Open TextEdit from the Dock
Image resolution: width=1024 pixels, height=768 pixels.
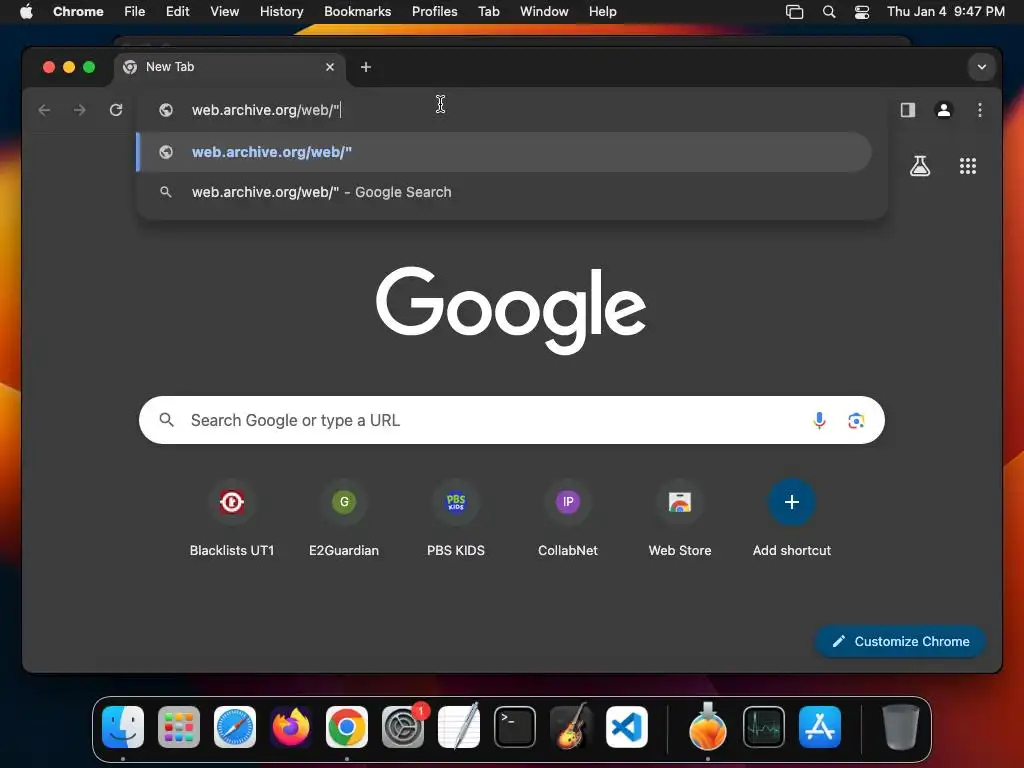[459, 727]
